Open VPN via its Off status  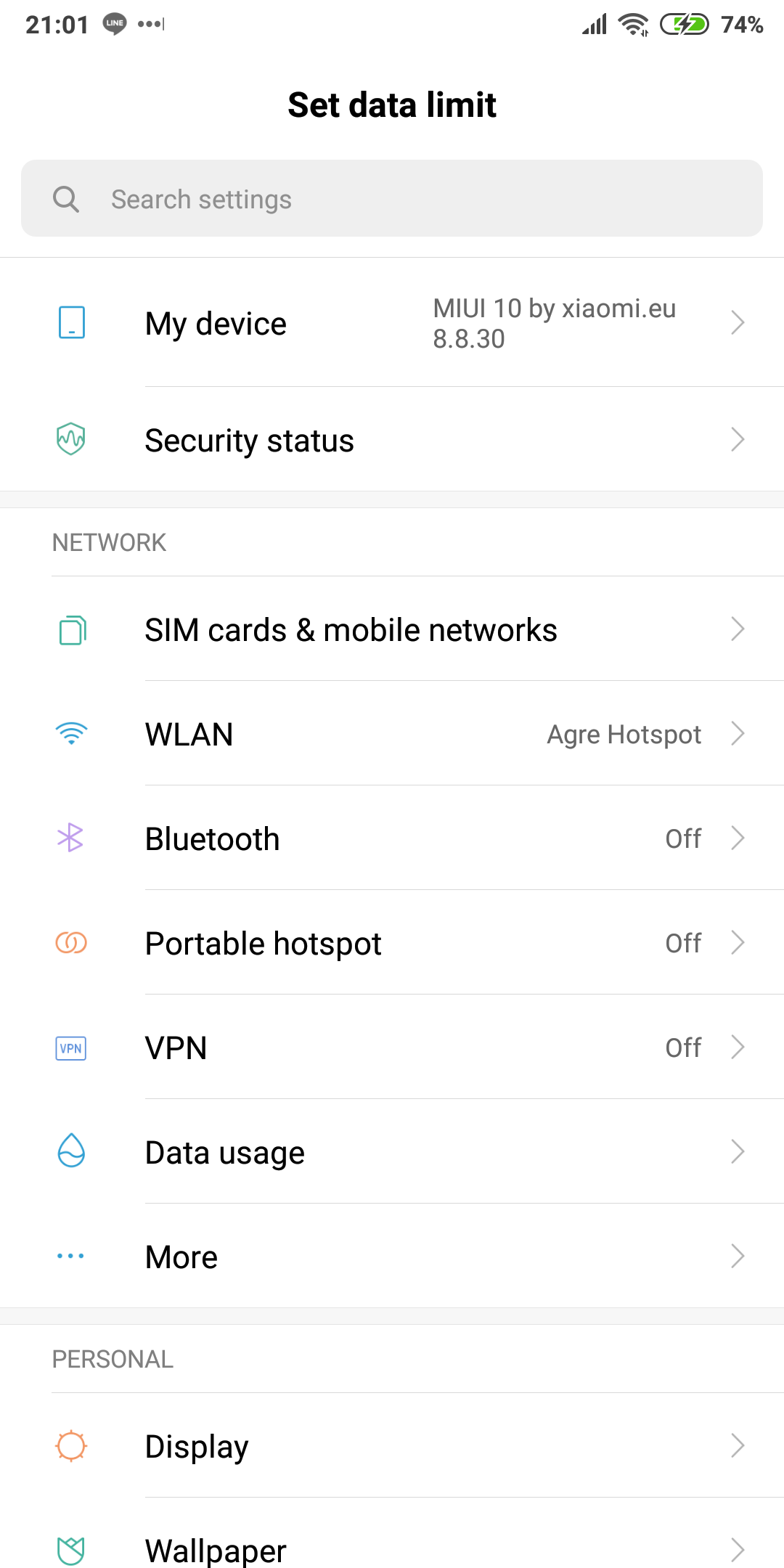coord(683,1048)
